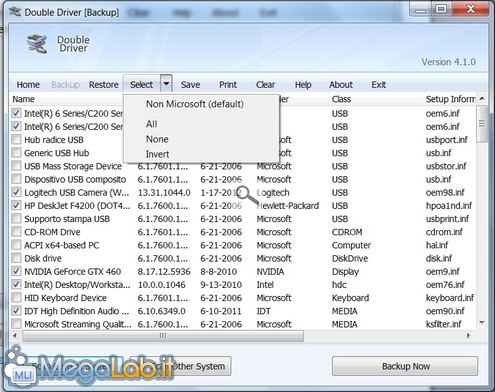Viewport: 495px width, 392px height.
Task: Select the NVIDIA provider cell
Action: [x=270, y=271]
